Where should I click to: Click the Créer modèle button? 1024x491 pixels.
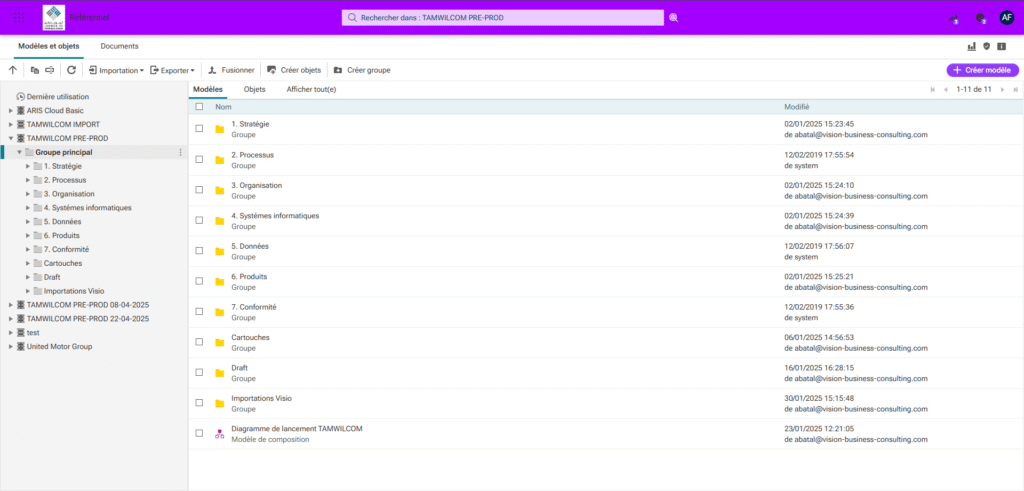point(982,70)
